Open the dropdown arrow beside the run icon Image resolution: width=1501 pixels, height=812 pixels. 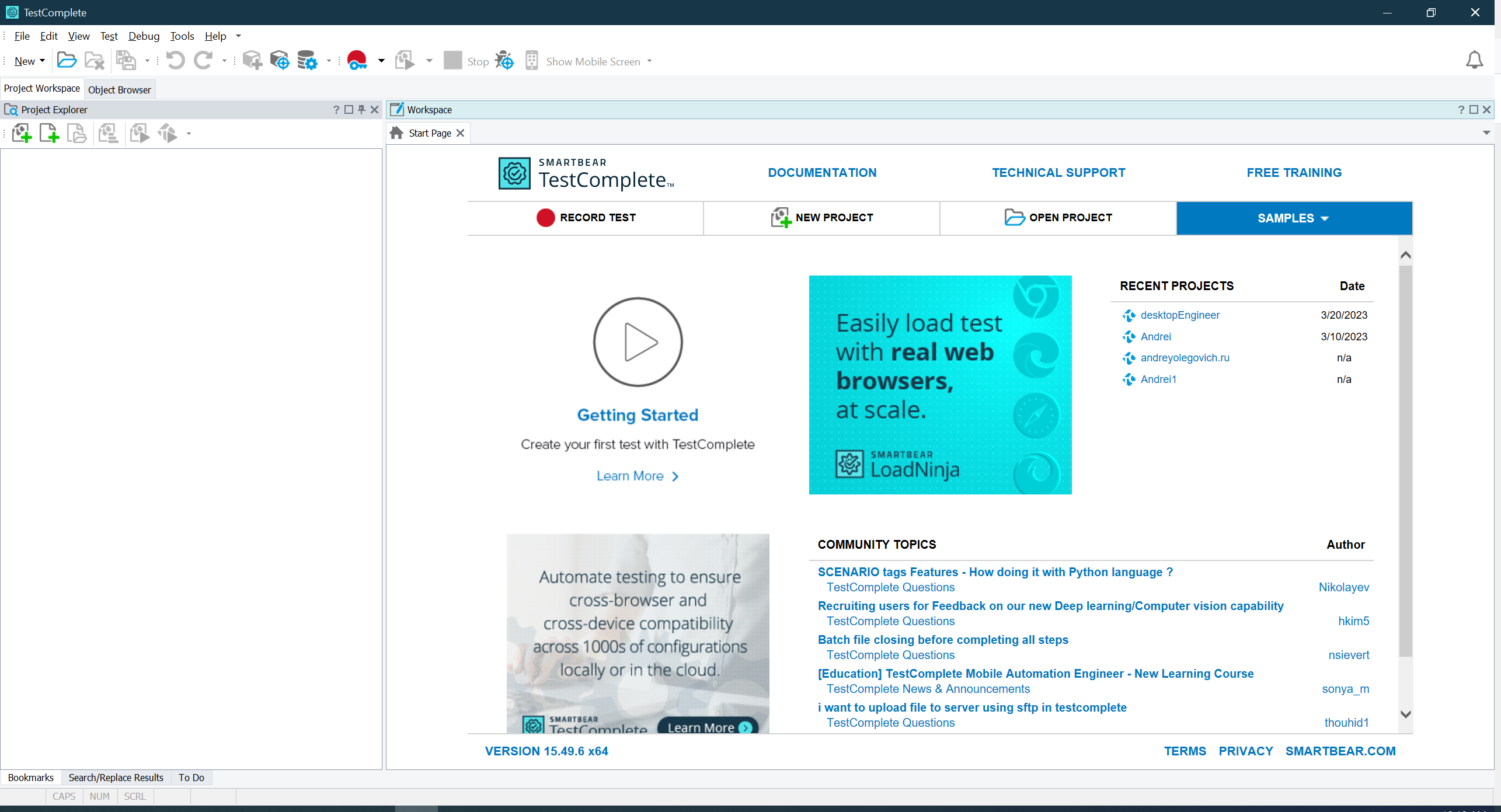coord(429,61)
